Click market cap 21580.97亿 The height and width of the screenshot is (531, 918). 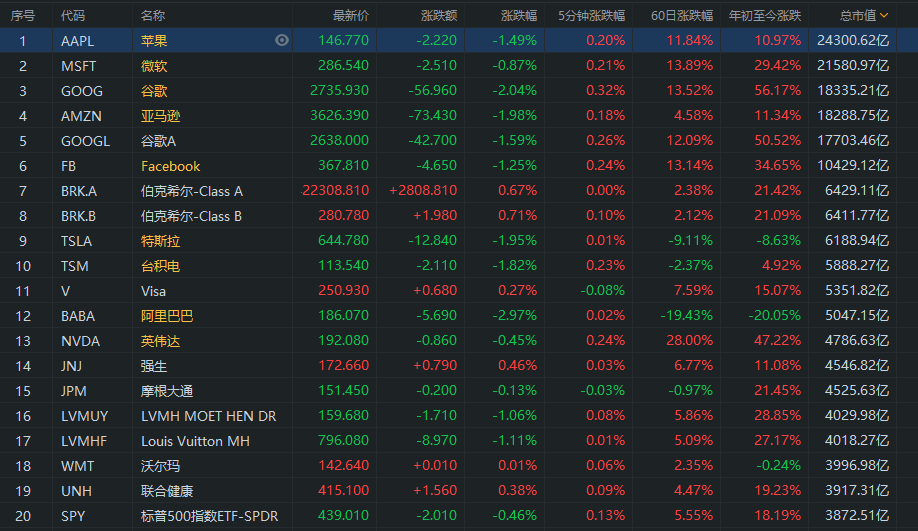[x=853, y=66]
